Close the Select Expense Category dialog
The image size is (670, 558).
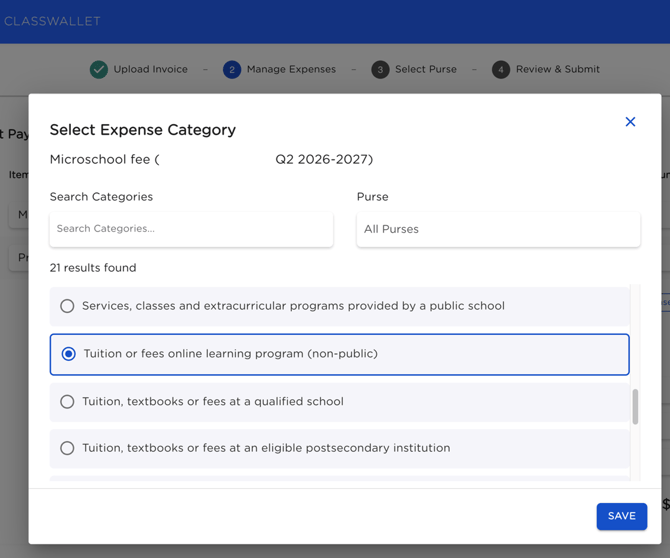(630, 122)
